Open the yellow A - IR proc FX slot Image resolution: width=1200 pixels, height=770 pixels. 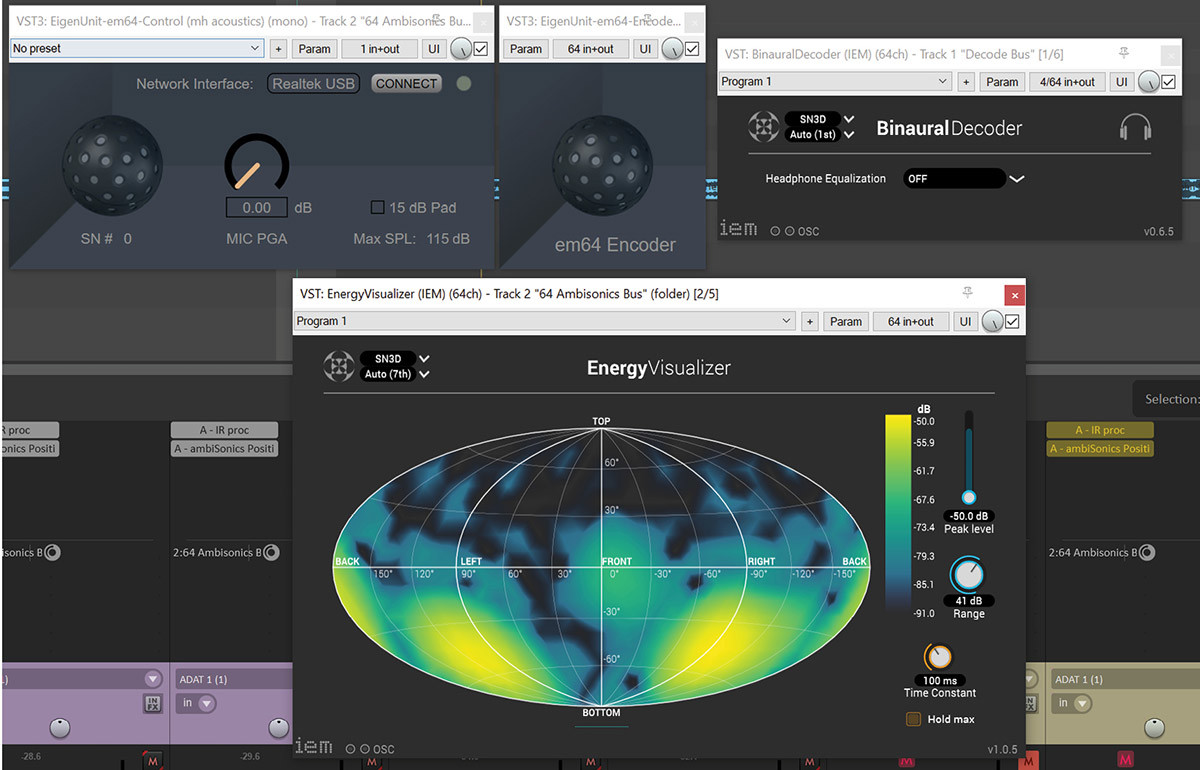1100,430
